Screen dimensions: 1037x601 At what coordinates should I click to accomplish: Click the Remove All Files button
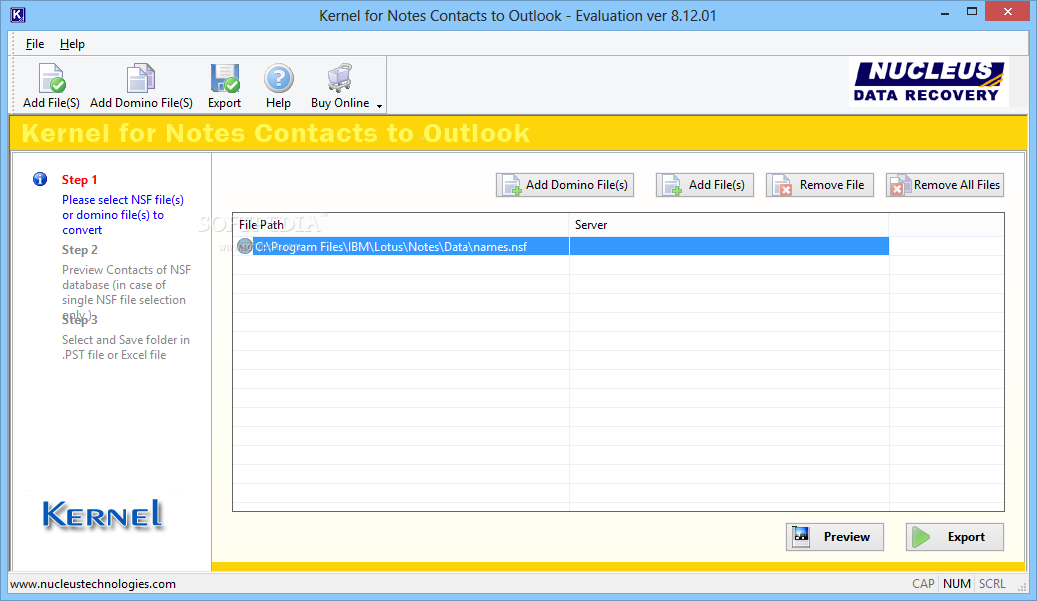click(x=944, y=185)
